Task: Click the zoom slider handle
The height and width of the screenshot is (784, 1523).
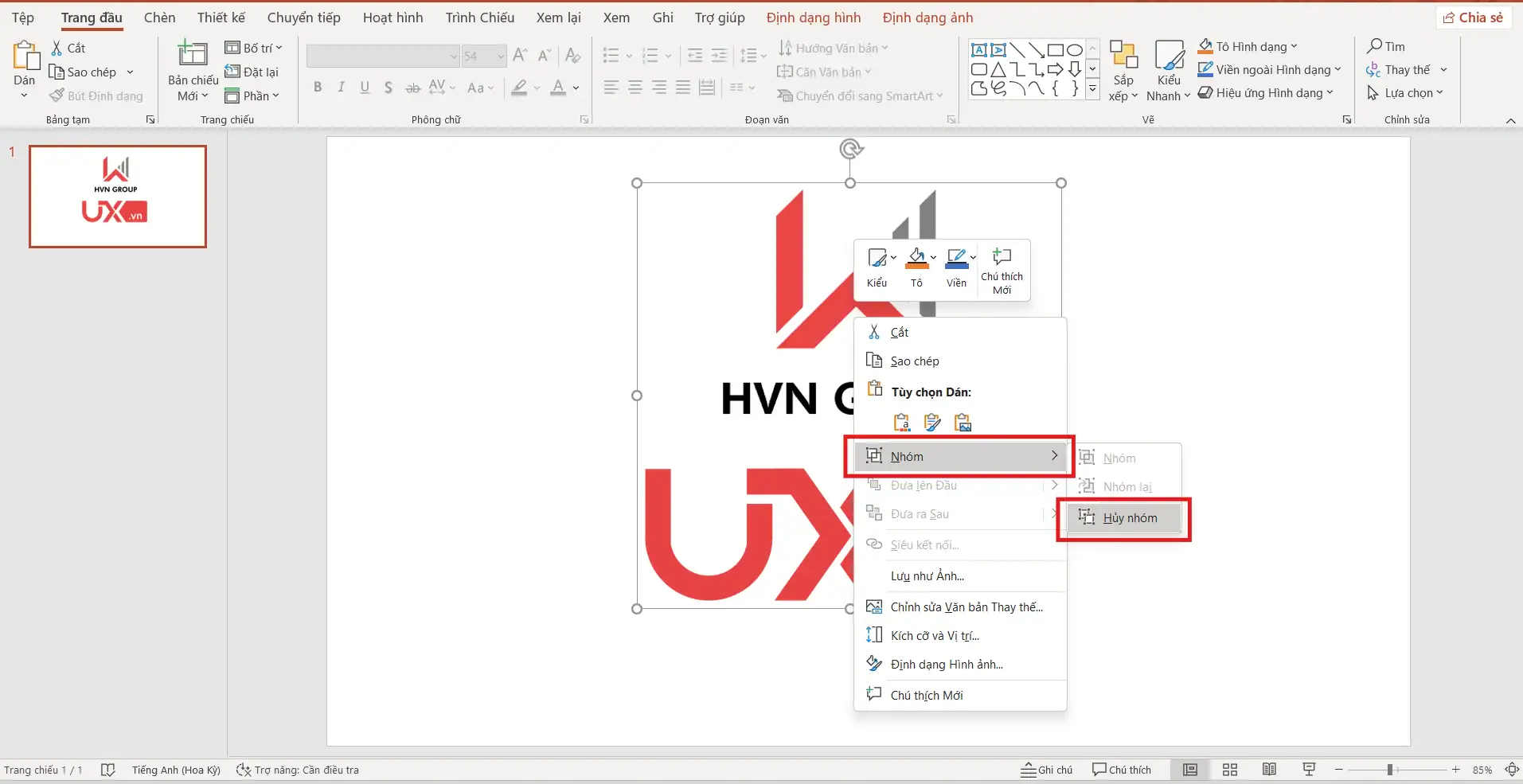Action: (1389, 770)
